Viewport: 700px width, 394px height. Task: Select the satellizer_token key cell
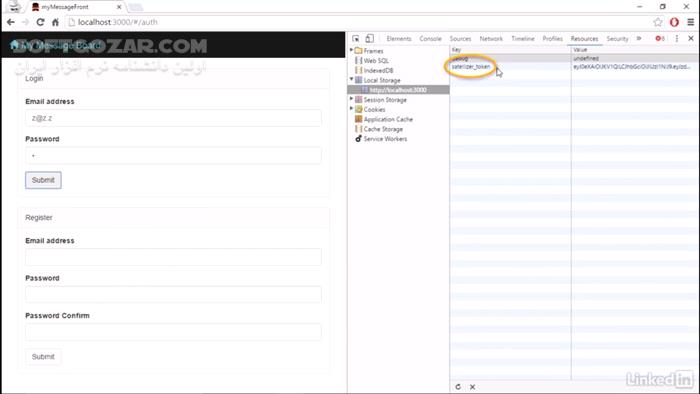(x=510, y=66)
